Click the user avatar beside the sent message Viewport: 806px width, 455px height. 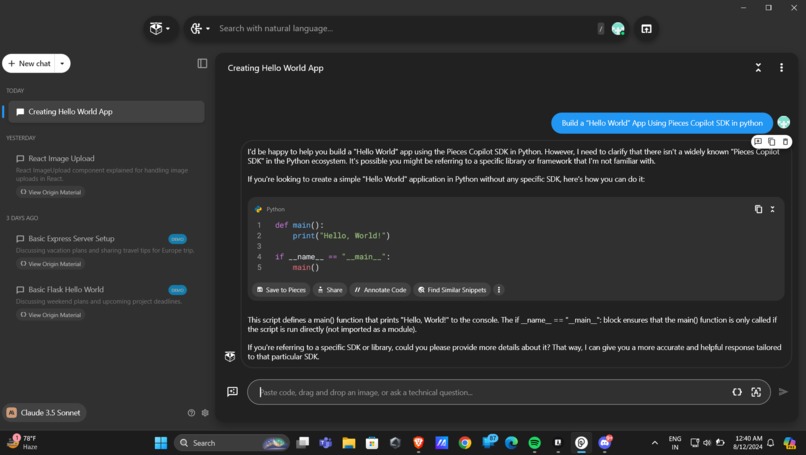(x=783, y=122)
